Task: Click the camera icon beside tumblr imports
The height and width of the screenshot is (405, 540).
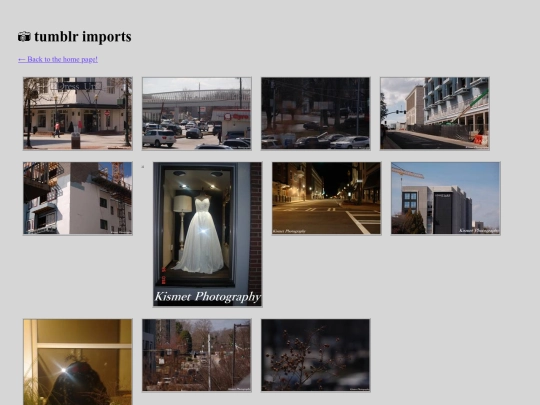Action: click(24, 37)
